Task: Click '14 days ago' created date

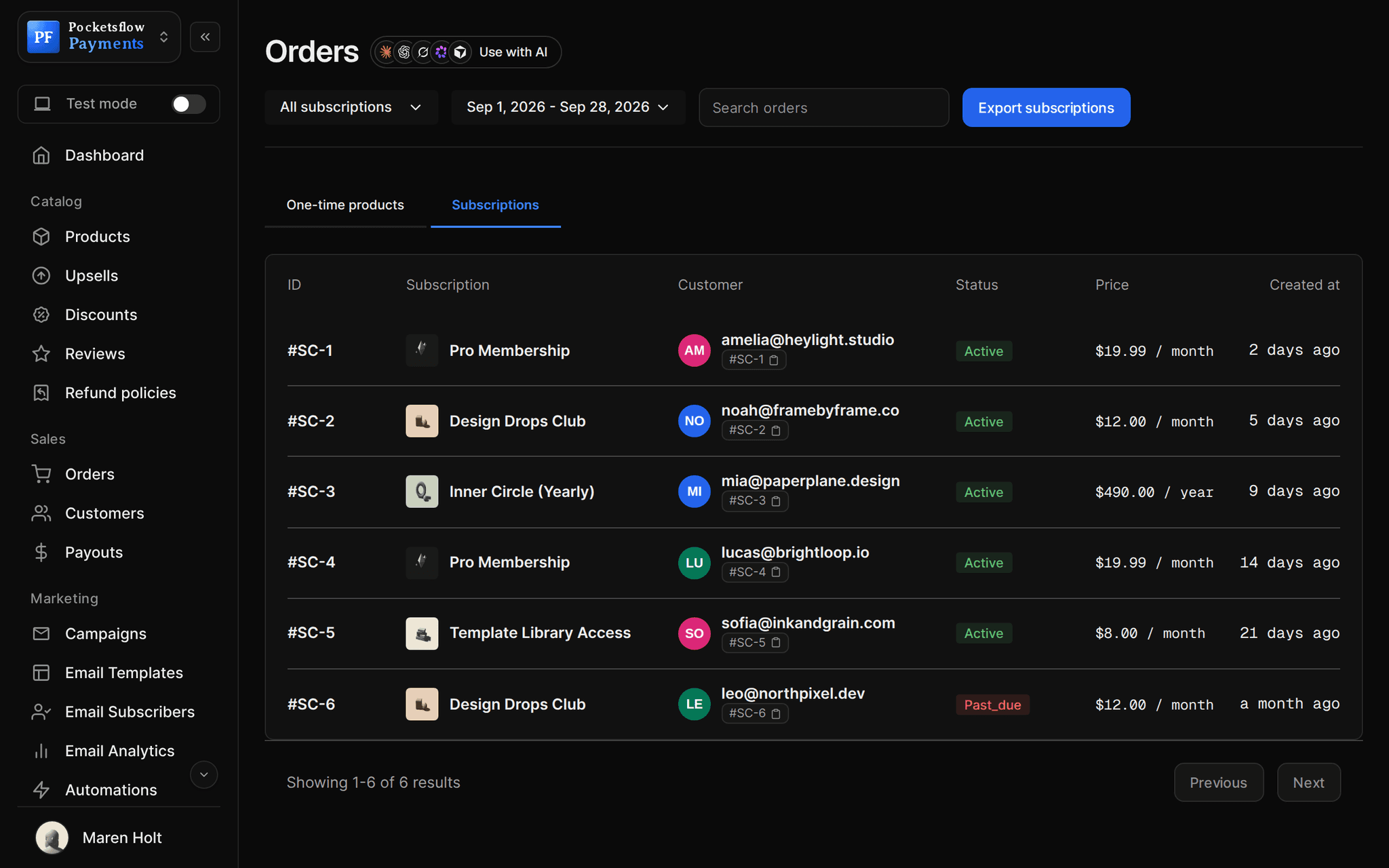Action: pyautogui.click(x=1289, y=562)
